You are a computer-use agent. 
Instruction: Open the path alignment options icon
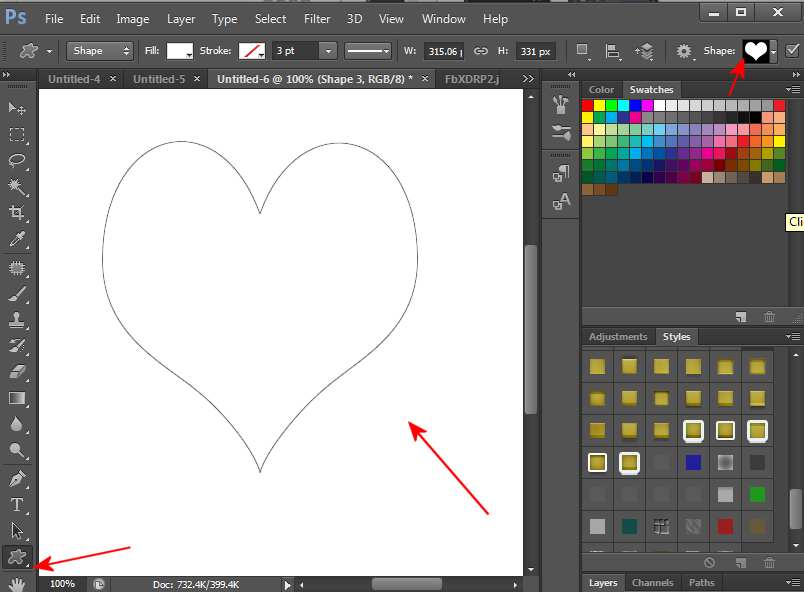click(x=614, y=51)
